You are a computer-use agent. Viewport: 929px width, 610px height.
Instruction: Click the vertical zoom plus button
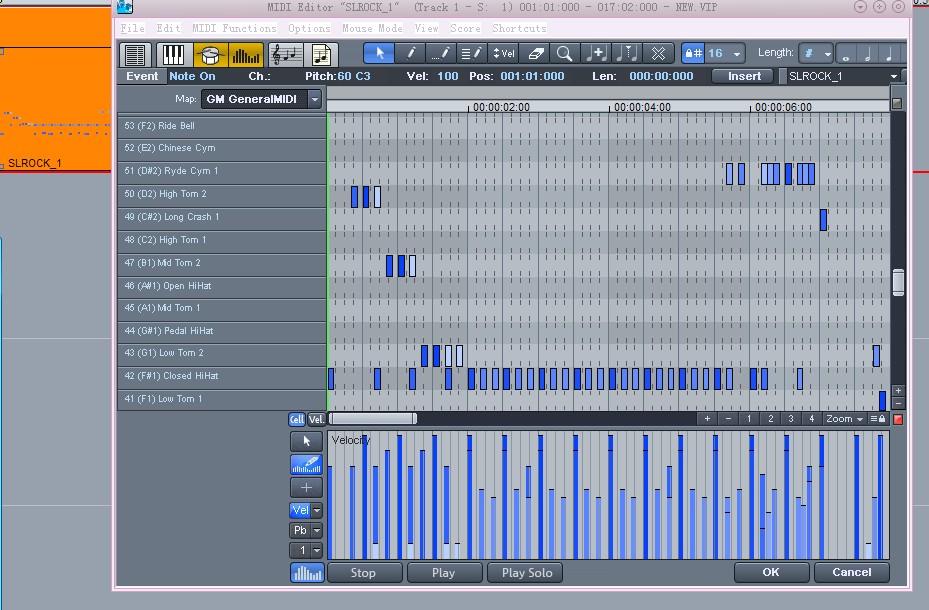898,391
